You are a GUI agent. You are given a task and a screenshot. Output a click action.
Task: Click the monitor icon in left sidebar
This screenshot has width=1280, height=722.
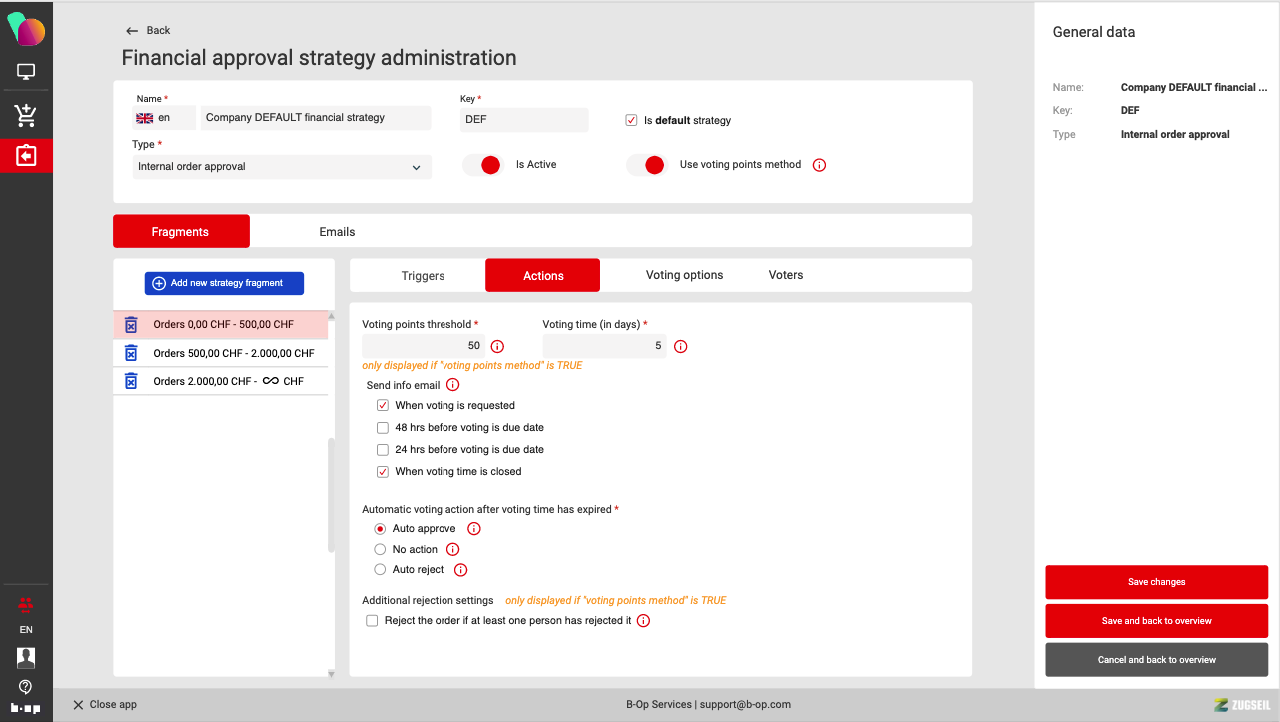tap(26, 72)
